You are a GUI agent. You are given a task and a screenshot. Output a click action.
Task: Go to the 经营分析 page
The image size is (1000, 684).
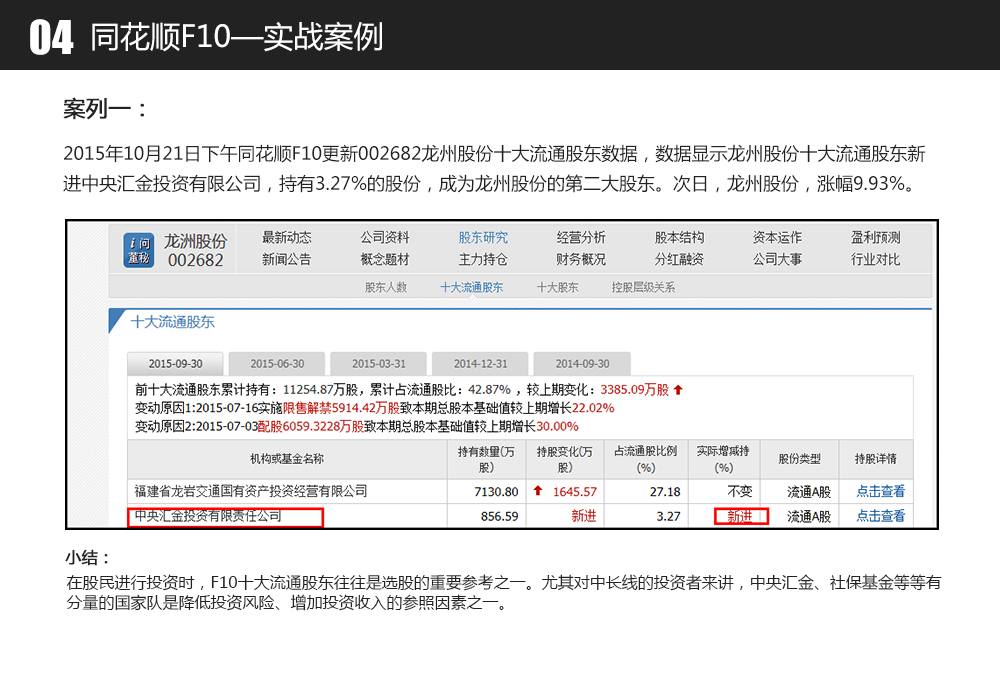(x=581, y=238)
